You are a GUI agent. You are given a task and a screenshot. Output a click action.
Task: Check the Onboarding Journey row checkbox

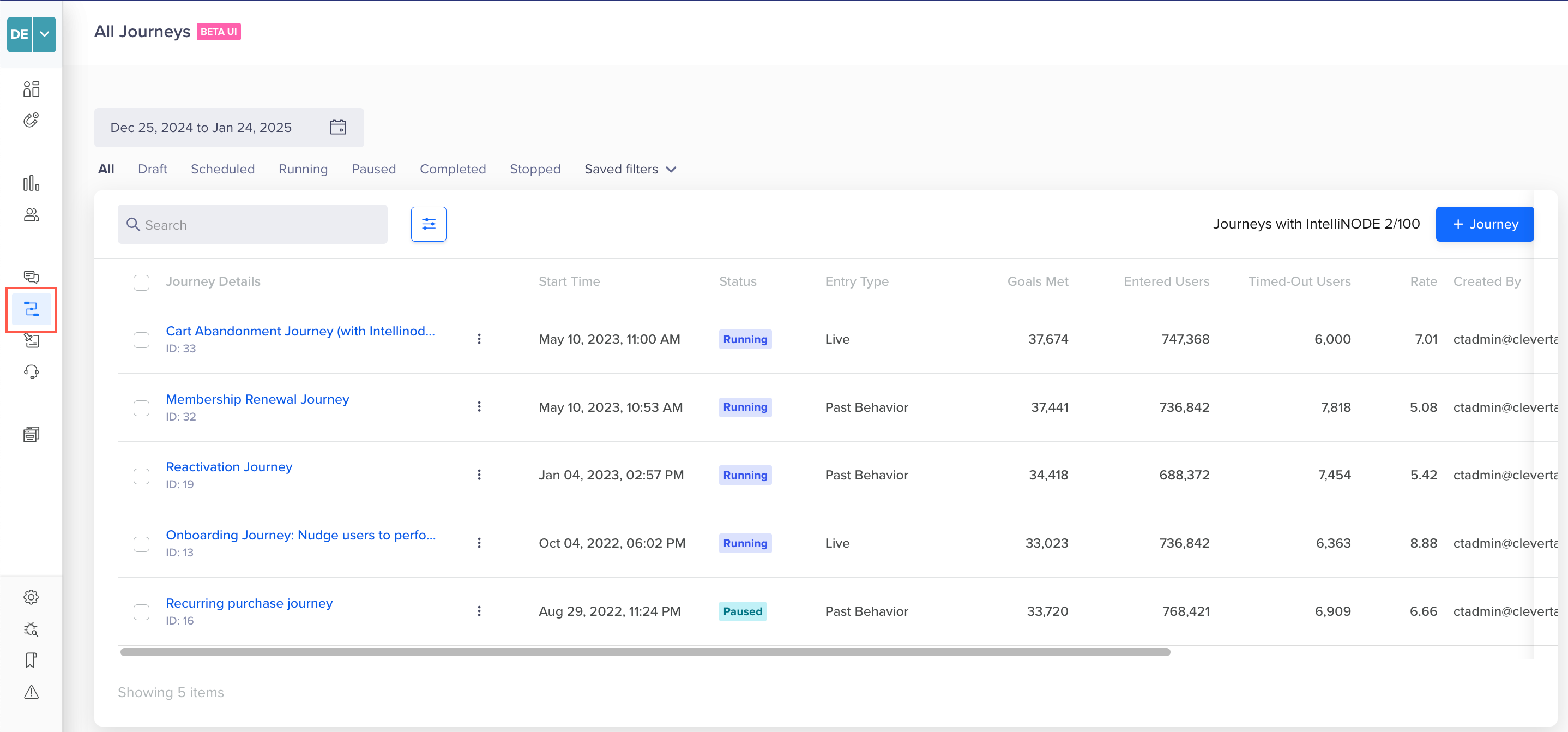click(141, 544)
